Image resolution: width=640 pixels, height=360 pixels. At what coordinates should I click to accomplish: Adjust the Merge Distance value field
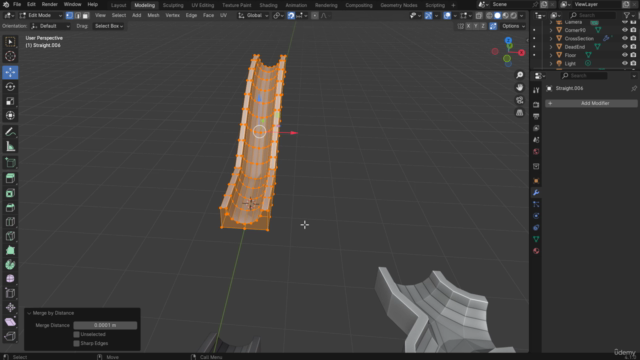click(105, 325)
